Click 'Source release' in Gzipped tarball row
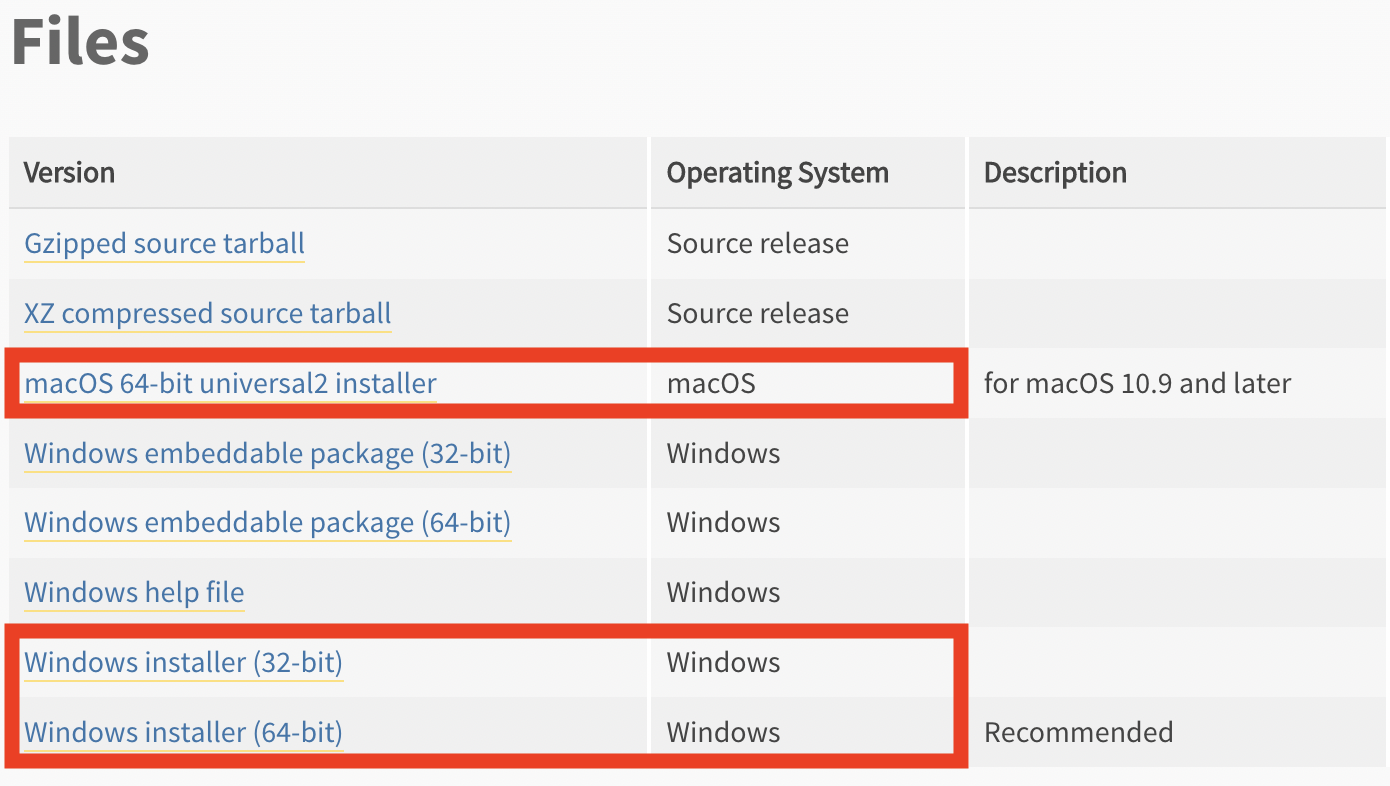Viewport: 1390px width, 786px height. click(758, 244)
